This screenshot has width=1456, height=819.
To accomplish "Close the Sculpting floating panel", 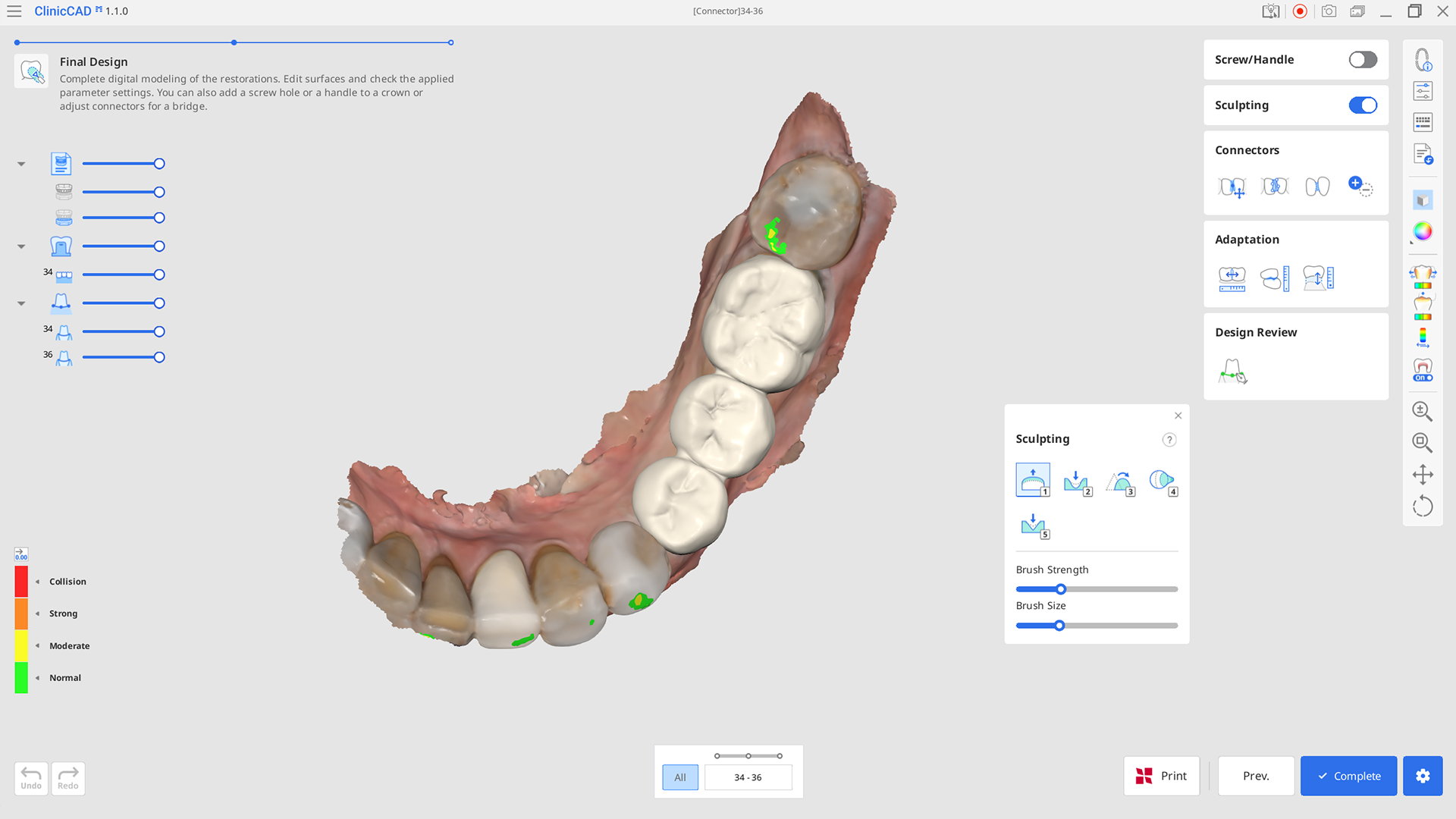I will [x=1178, y=416].
